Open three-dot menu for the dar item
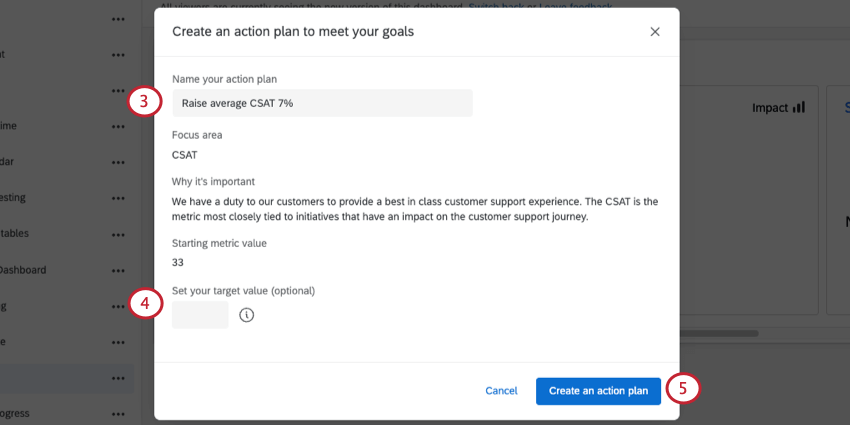Image resolution: width=850 pixels, height=425 pixels. click(x=119, y=162)
